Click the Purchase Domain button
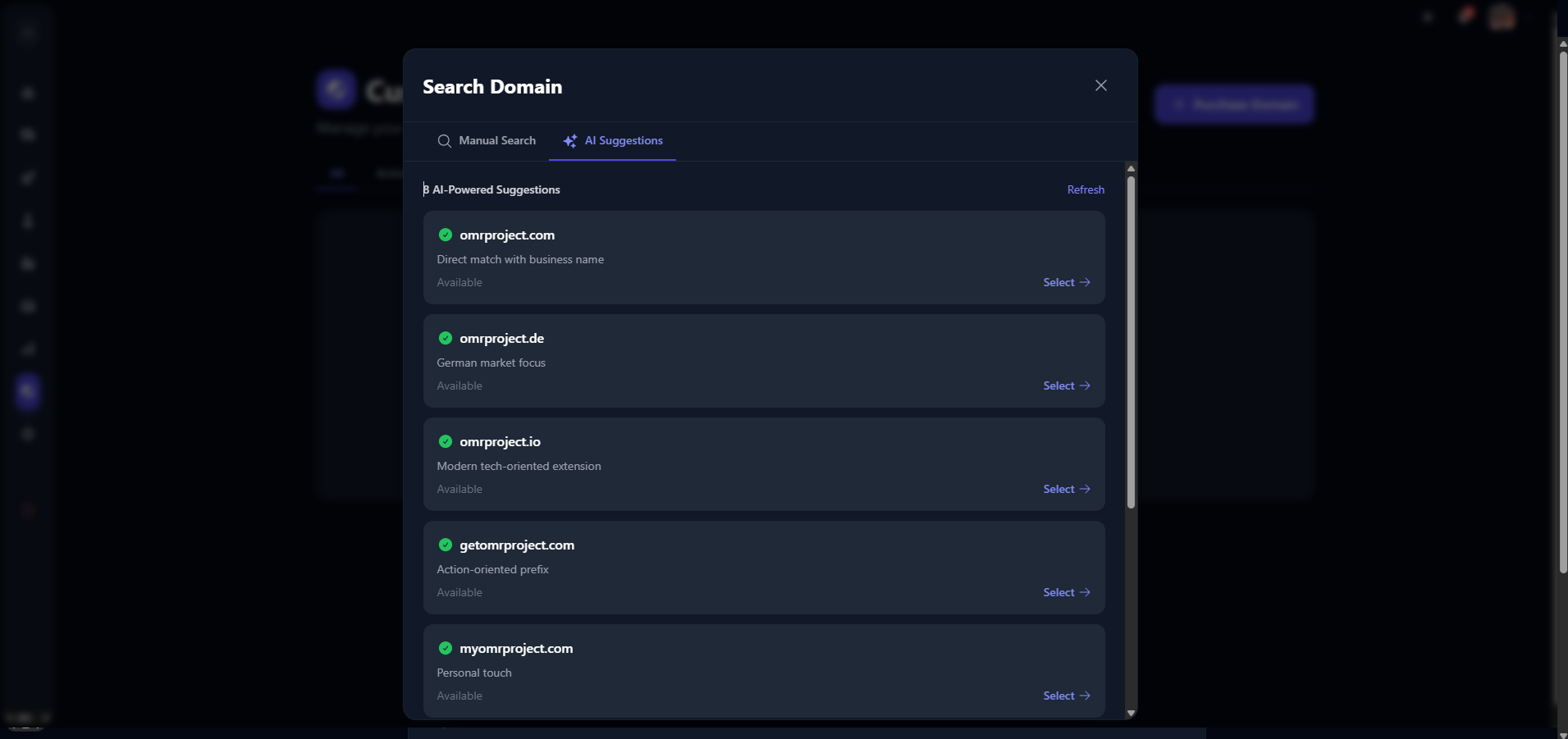This screenshot has width=1568, height=739. pyautogui.click(x=1234, y=104)
